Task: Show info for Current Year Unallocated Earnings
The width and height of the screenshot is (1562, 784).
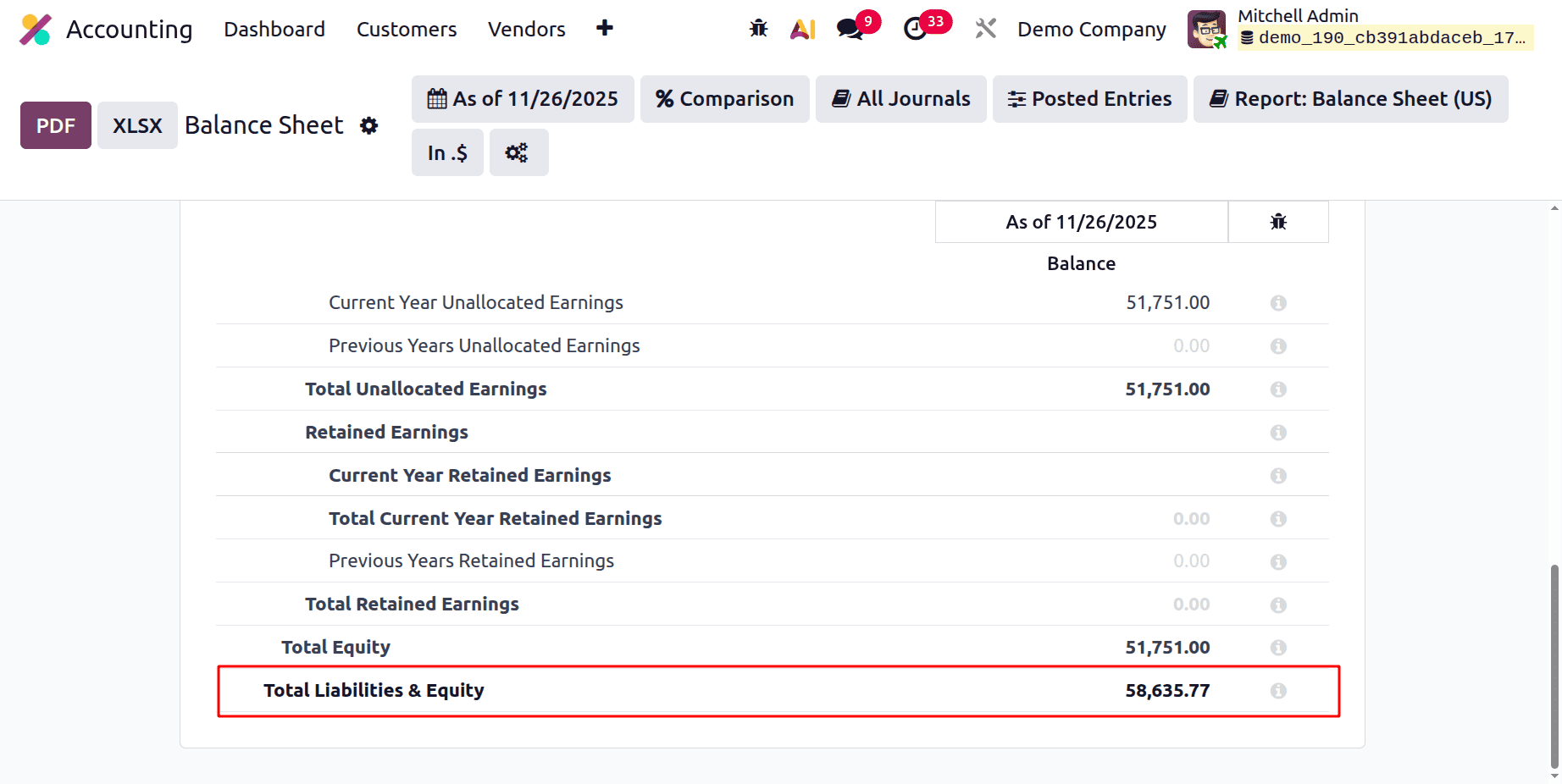Action: [x=1278, y=303]
